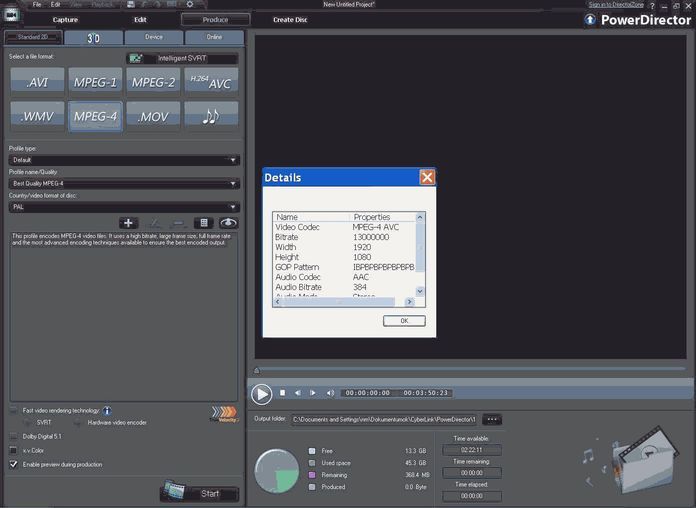Choose MPEG-2 file format
Image resolution: width=696 pixels, height=508 pixels.
pyautogui.click(x=153, y=82)
